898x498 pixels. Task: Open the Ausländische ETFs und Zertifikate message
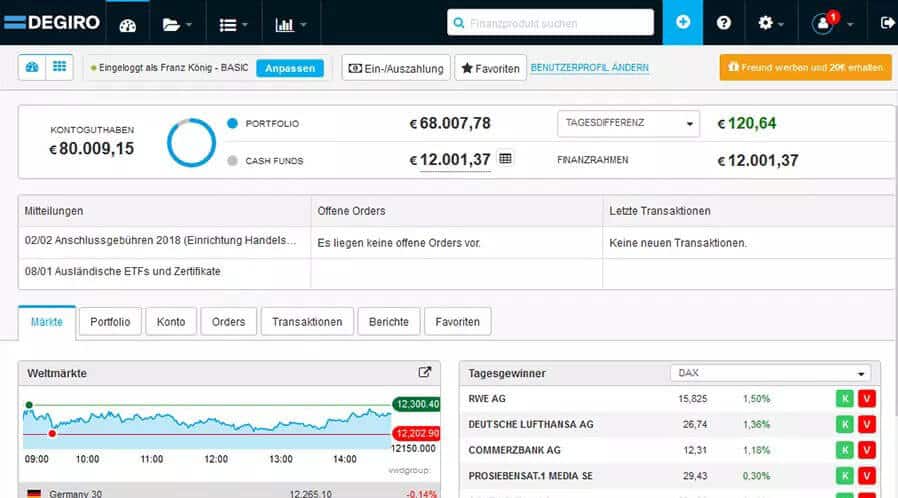(x=123, y=271)
